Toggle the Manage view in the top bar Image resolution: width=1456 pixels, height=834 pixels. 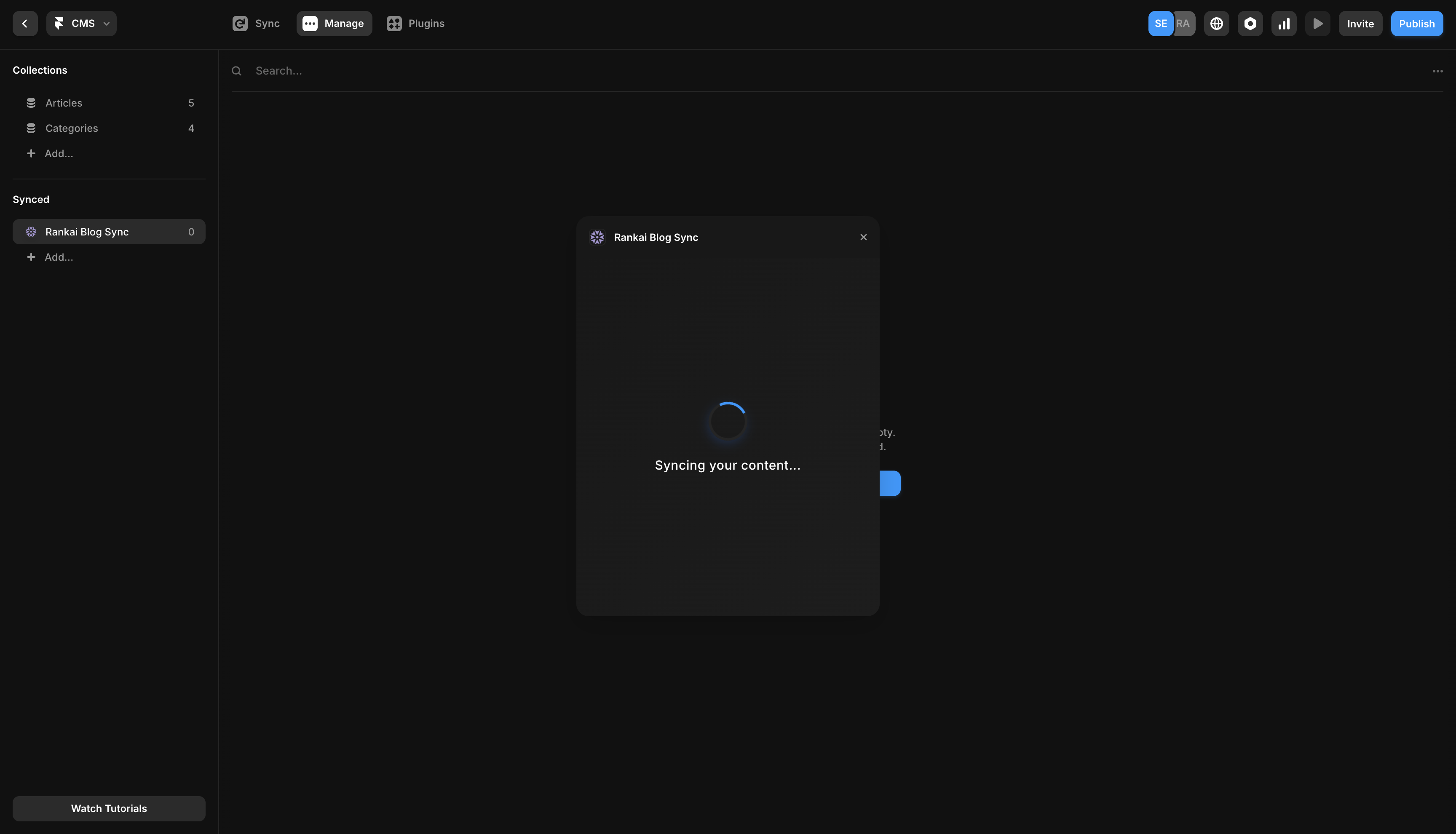pos(334,24)
